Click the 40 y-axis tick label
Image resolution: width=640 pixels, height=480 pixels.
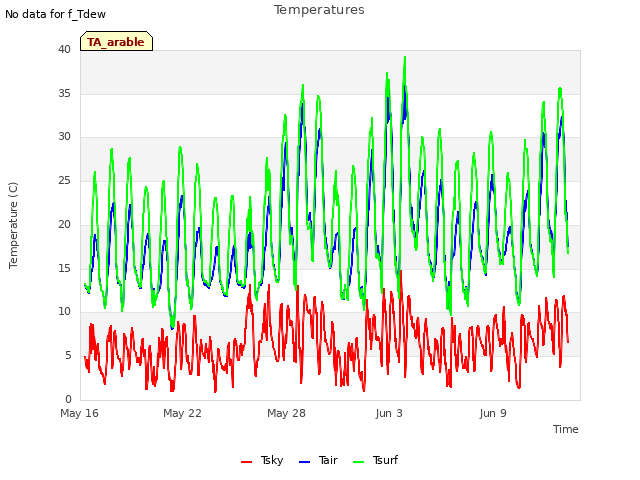[64, 49]
